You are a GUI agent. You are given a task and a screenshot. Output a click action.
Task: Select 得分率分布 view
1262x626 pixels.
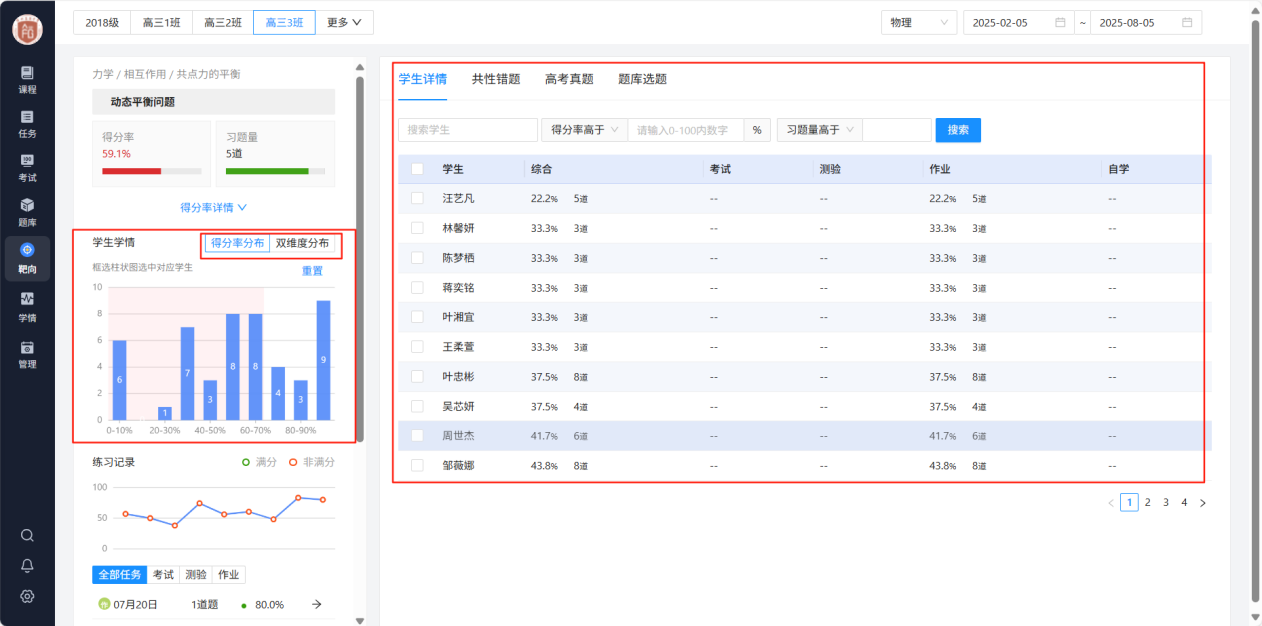(237, 243)
